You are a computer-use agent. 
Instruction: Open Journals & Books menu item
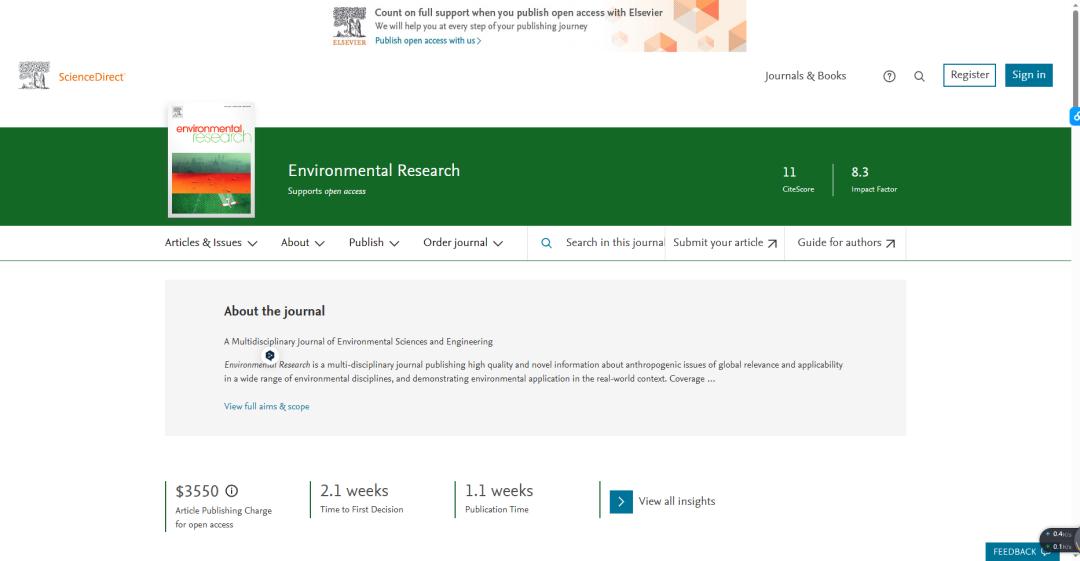pos(805,76)
